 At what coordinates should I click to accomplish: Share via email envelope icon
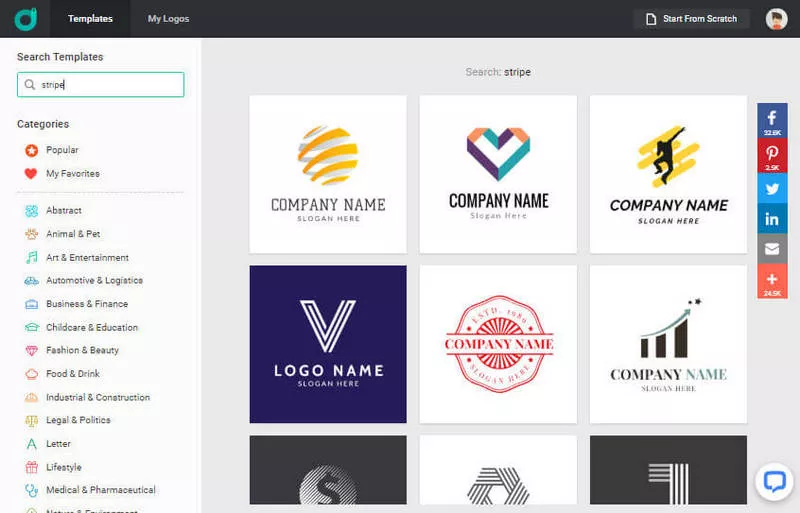pos(772,249)
